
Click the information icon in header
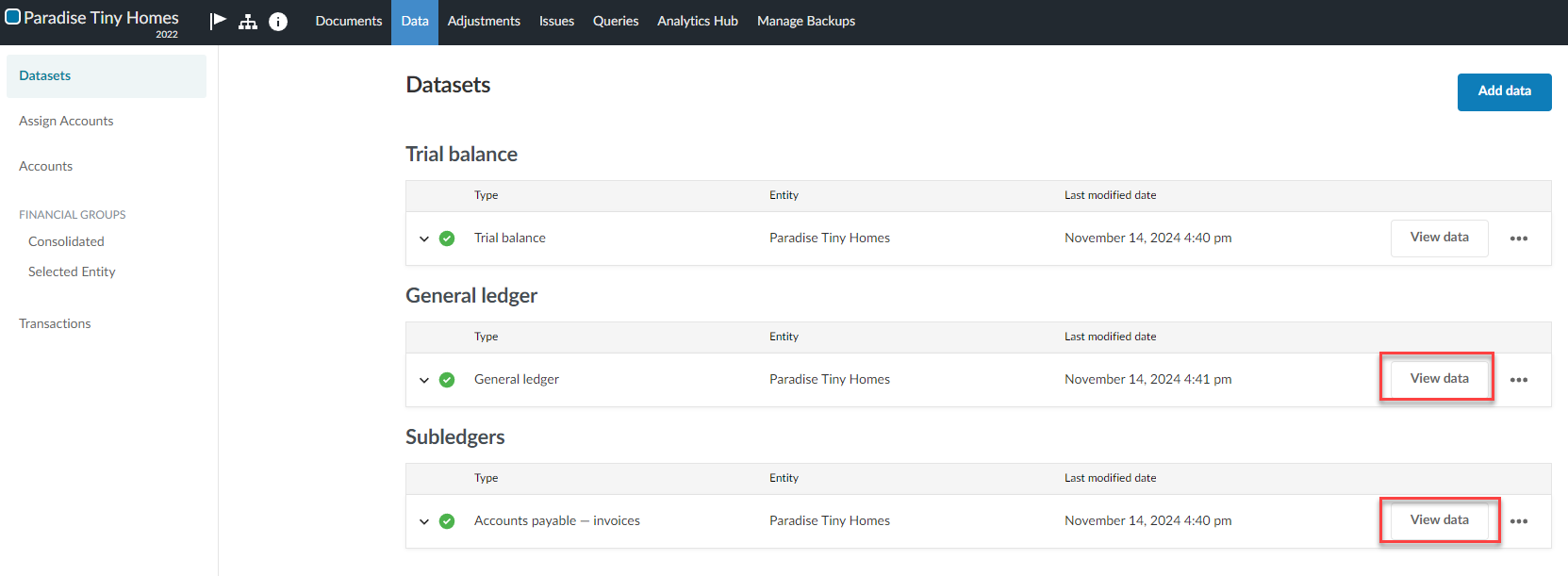[x=278, y=22]
